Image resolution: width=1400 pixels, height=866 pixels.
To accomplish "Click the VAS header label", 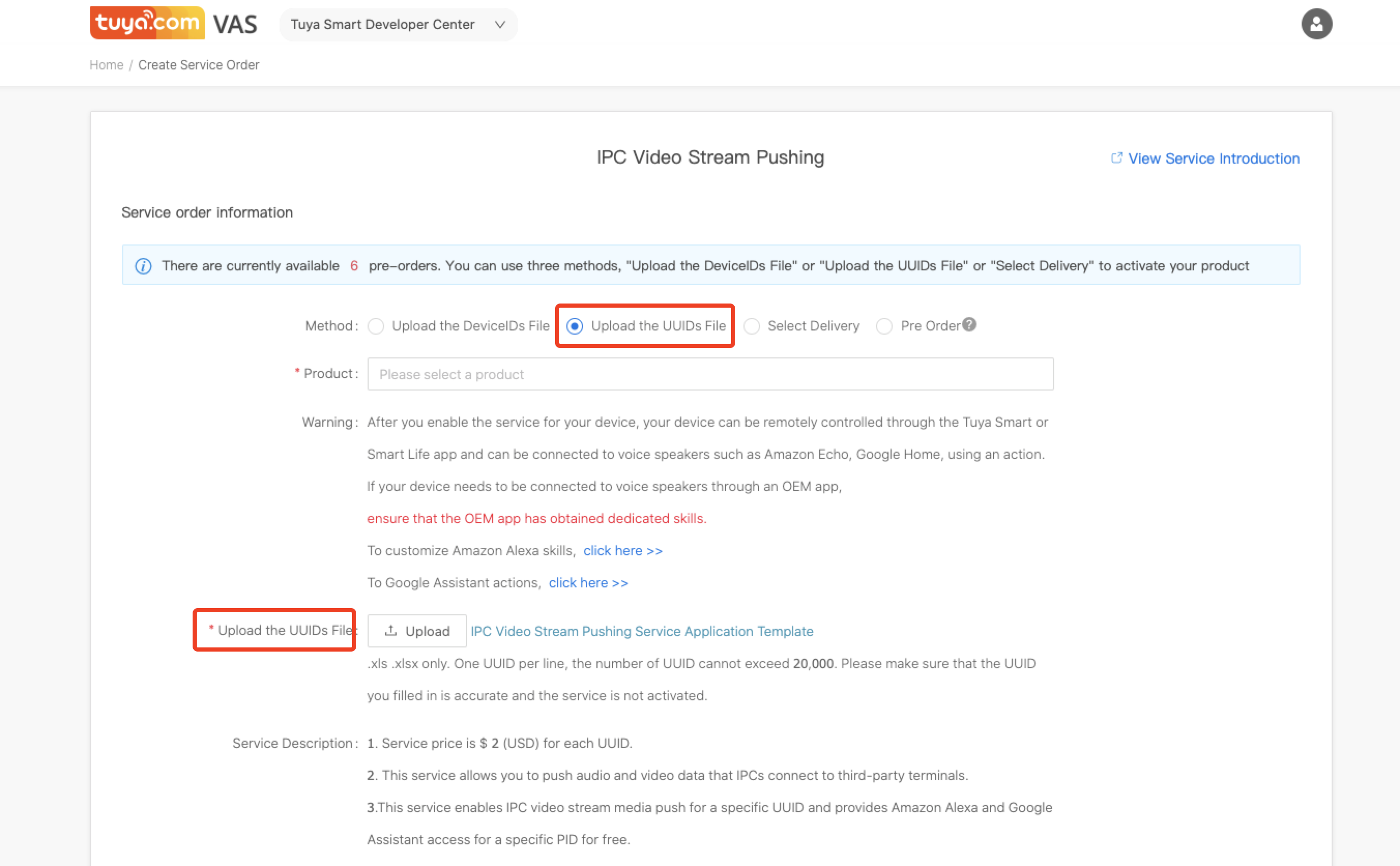I will [235, 25].
